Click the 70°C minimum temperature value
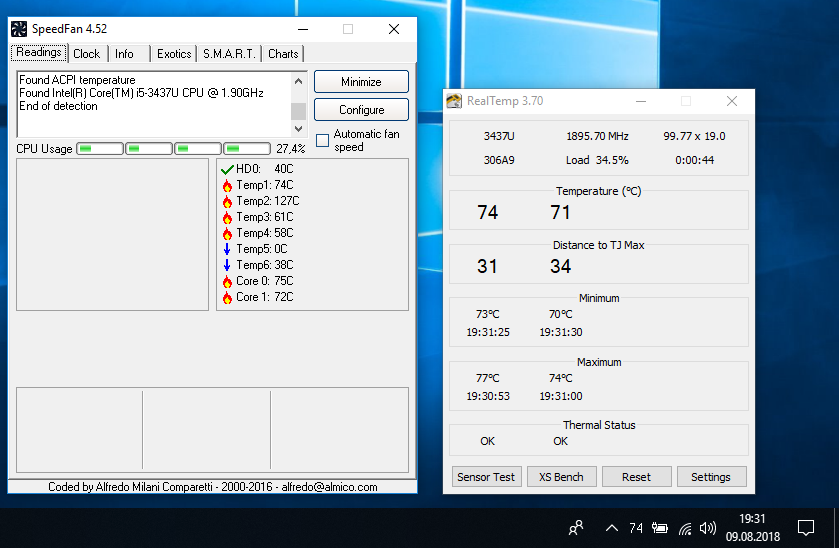 pos(560,314)
